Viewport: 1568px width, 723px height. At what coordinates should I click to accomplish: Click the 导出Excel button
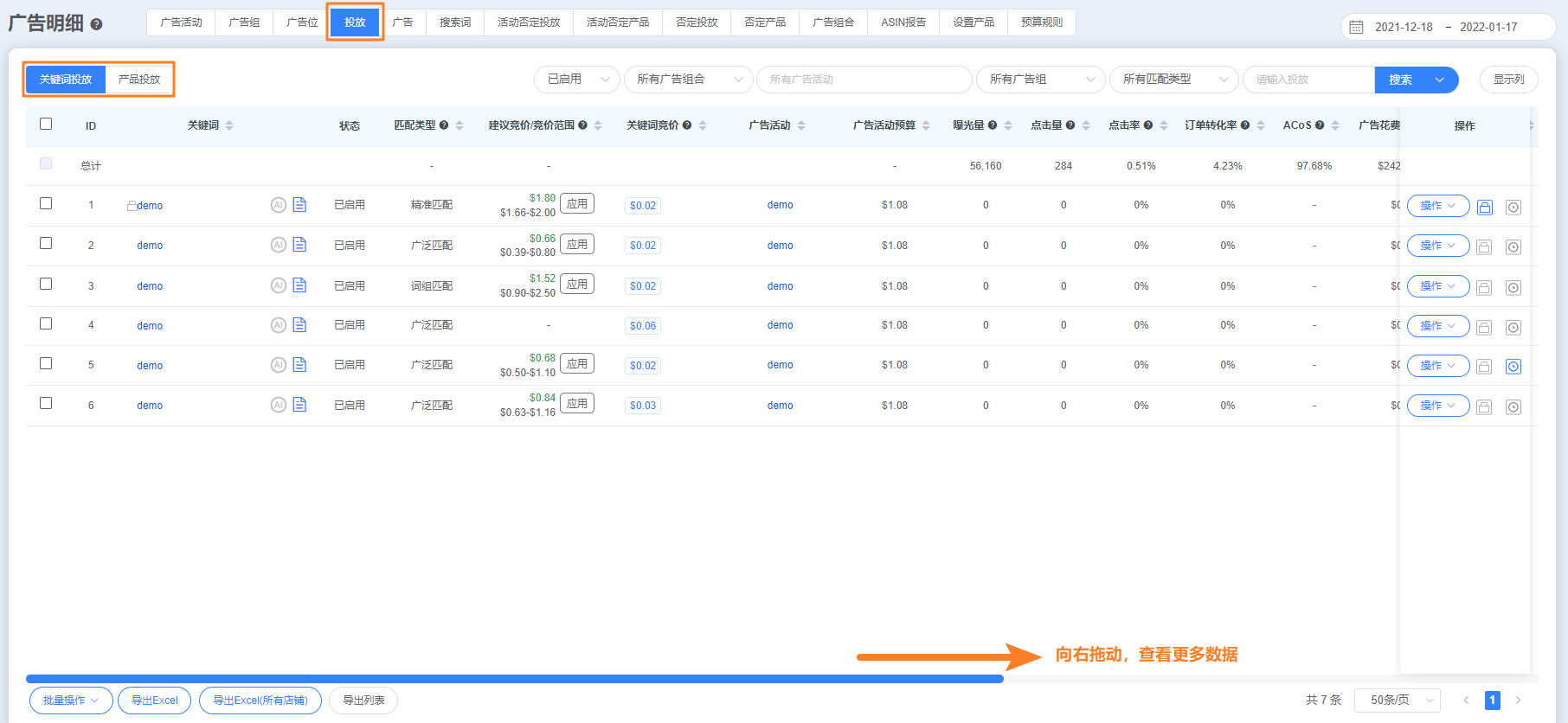click(x=155, y=701)
